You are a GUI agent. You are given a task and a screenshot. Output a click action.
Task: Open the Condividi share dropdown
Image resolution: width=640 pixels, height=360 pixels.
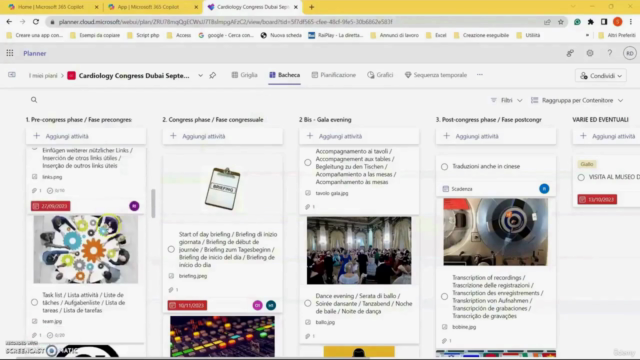click(x=601, y=76)
